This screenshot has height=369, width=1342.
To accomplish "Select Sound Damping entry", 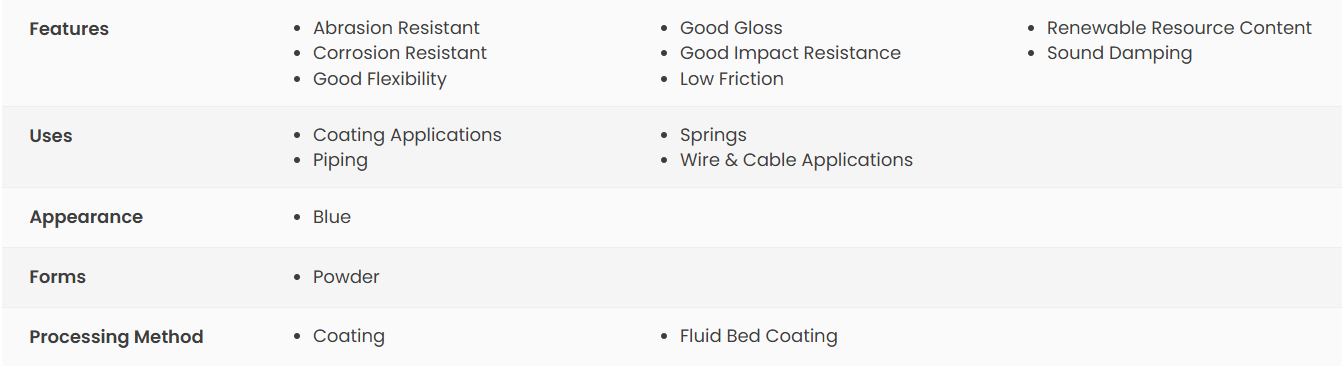I will tap(1119, 53).
